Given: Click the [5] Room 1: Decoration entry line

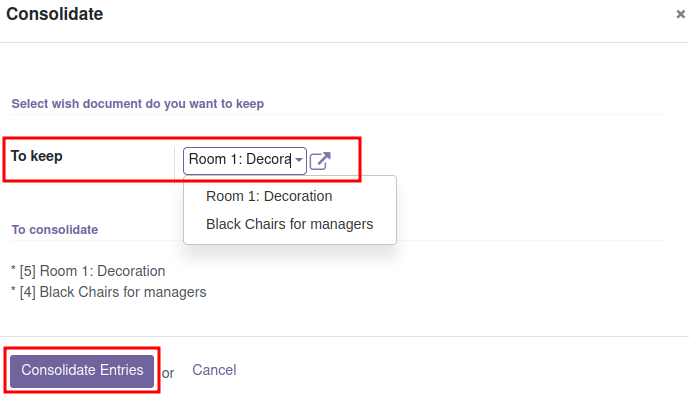Looking at the screenshot, I should (x=88, y=271).
